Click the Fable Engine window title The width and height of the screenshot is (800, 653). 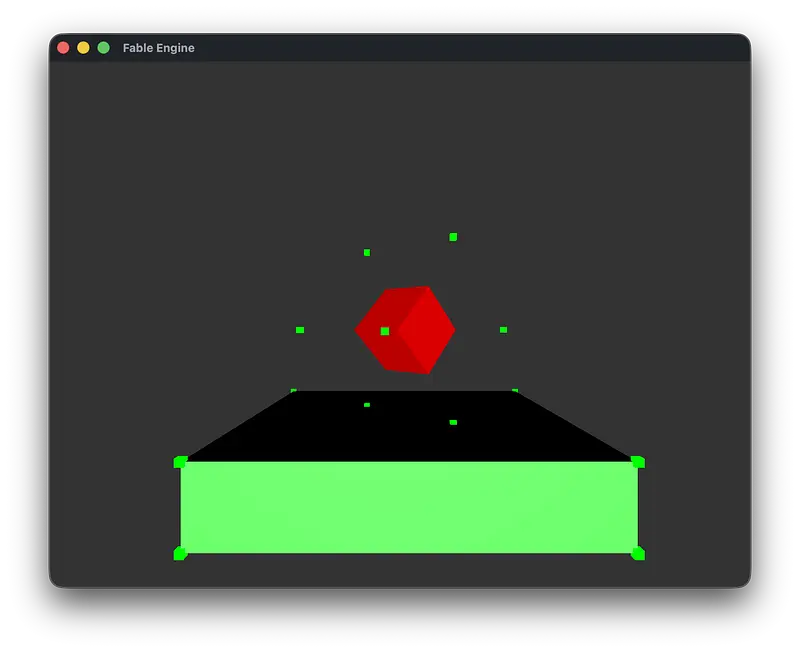point(159,48)
